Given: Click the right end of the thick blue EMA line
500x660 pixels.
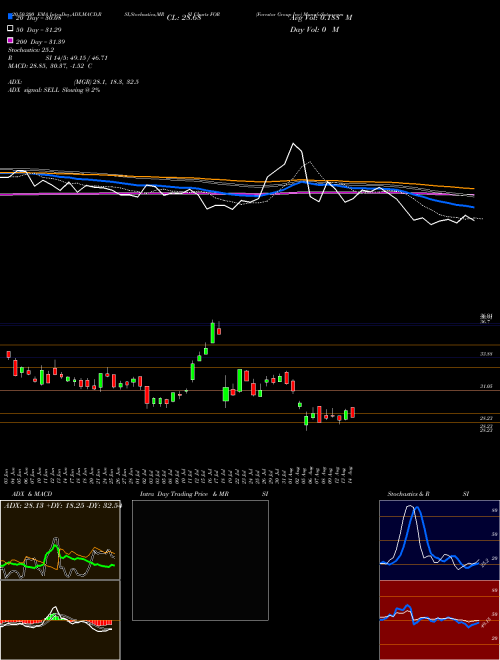Looking at the screenshot, I should pyautogui.click(x=473, y=207).
